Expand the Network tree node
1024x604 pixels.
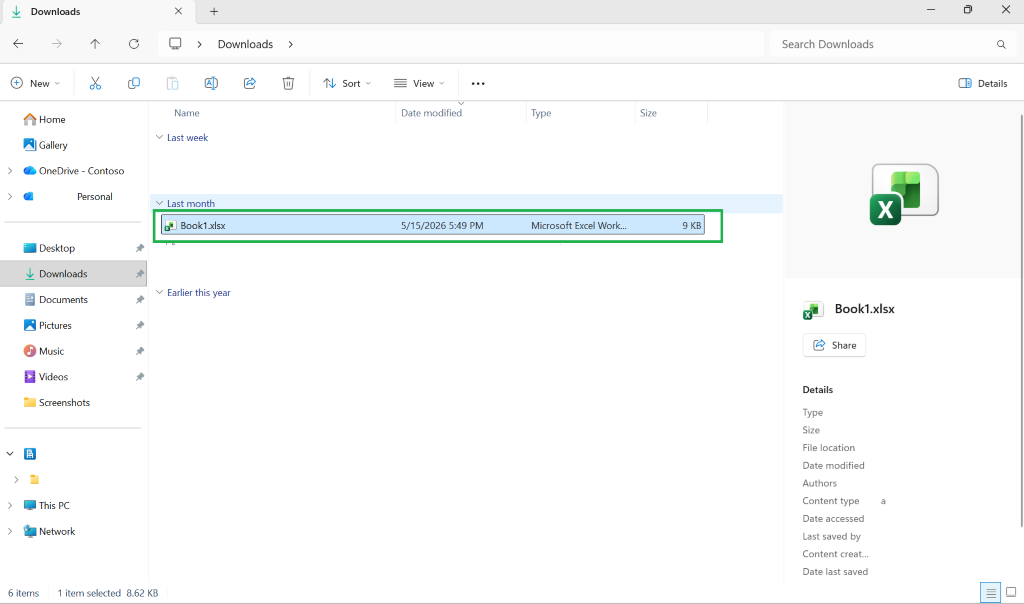(10, 532)
